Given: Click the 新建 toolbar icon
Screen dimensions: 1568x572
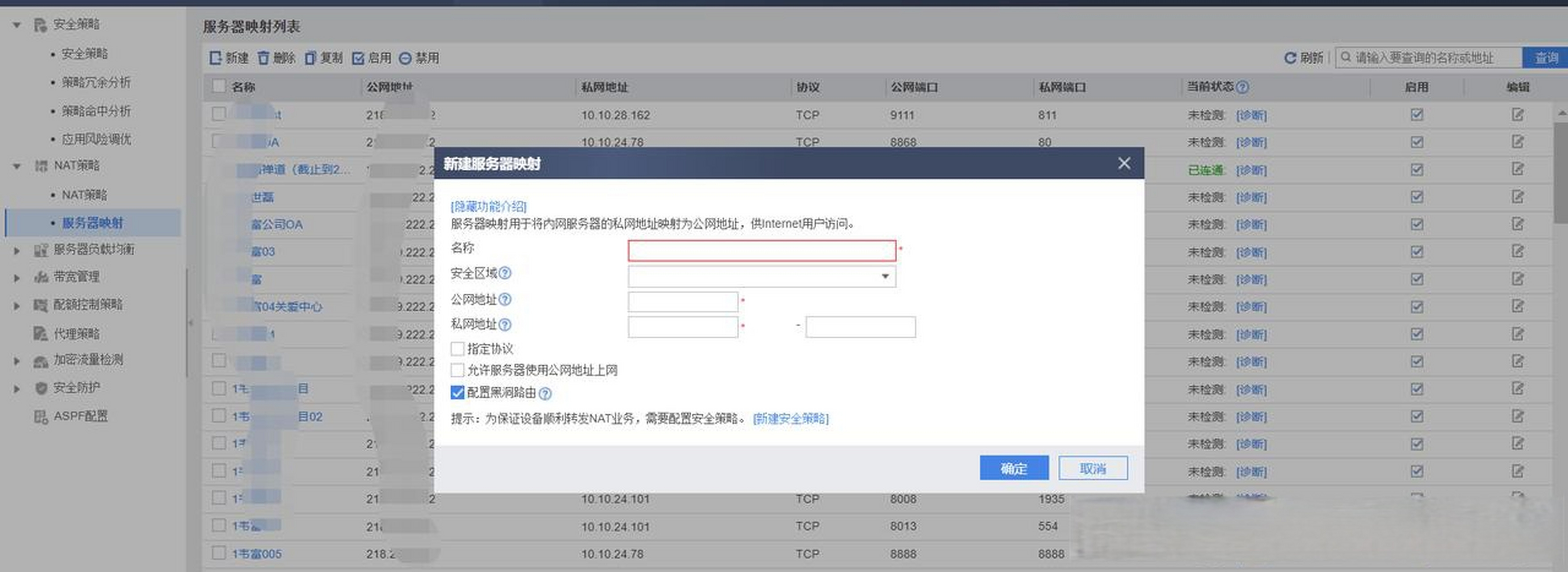Looking at the screenshot, I should (215, 58).
